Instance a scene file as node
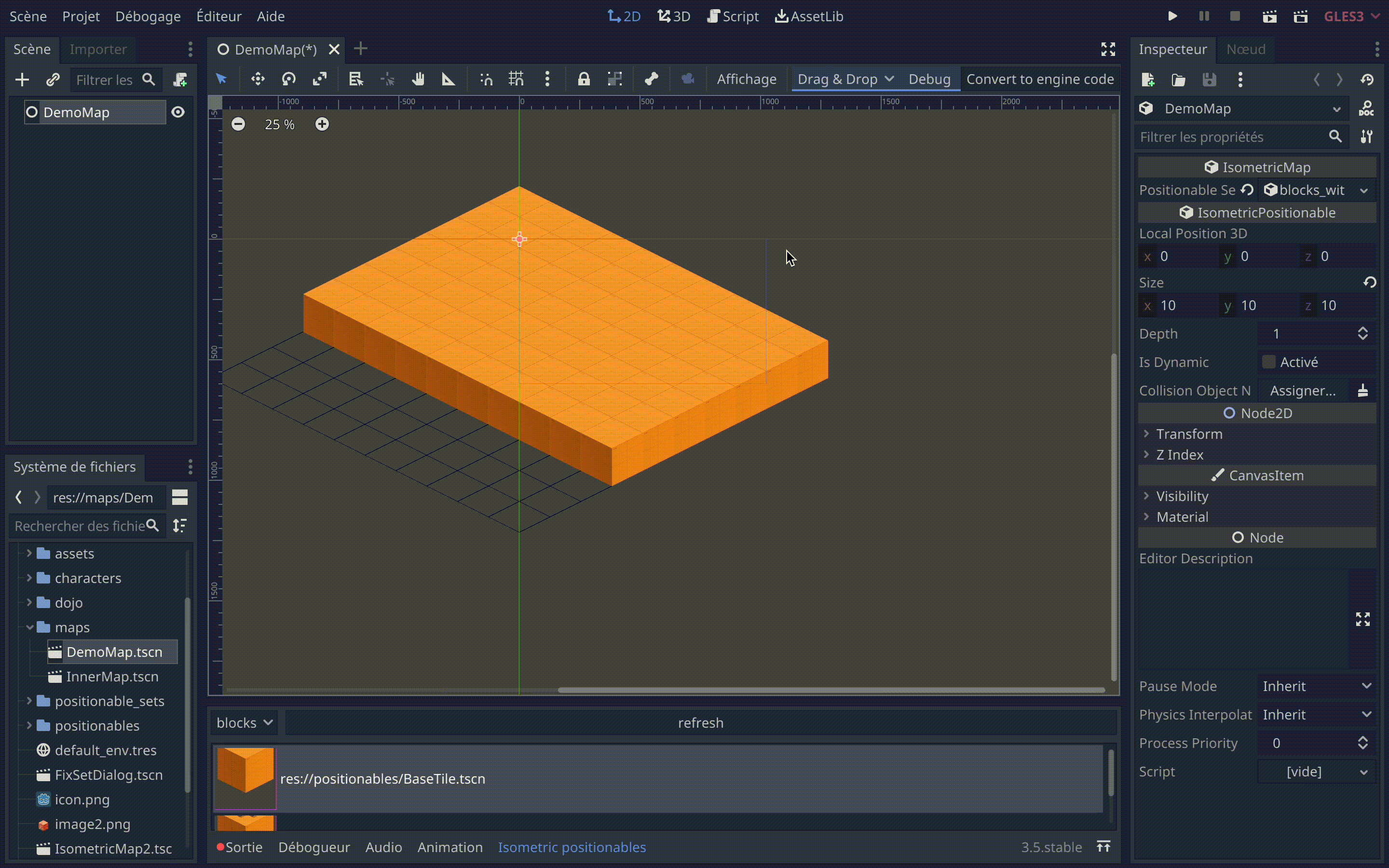This screenshot has height=868, width=1389. (x=53, y=80)
